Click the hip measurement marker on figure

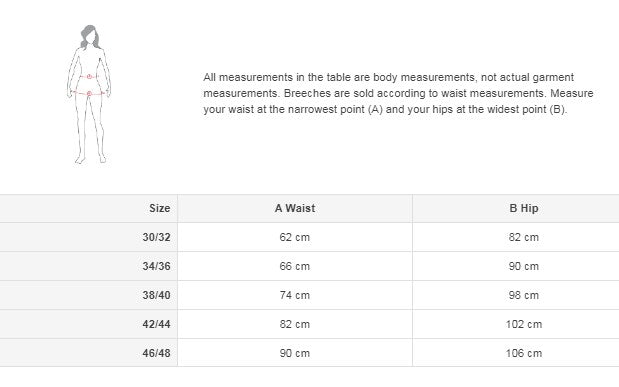[89, 93]
